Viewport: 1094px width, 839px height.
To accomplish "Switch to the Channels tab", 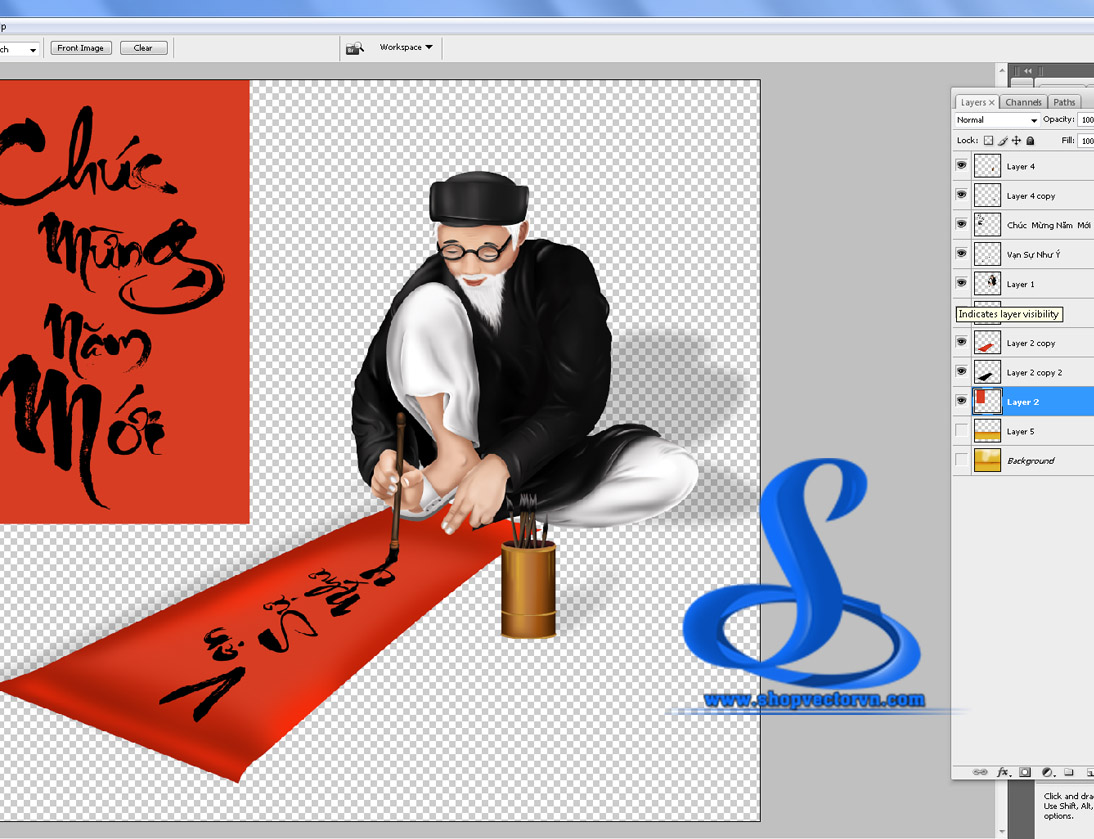I will tap(1023, 101).
